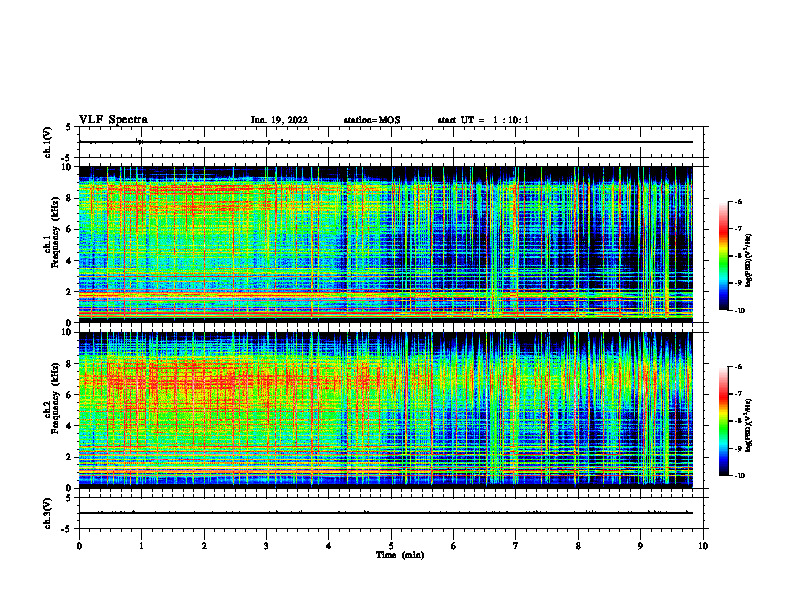Click the "-7" label on ch.1 colorbar
The image size is (792, 612).
point(739,229)
